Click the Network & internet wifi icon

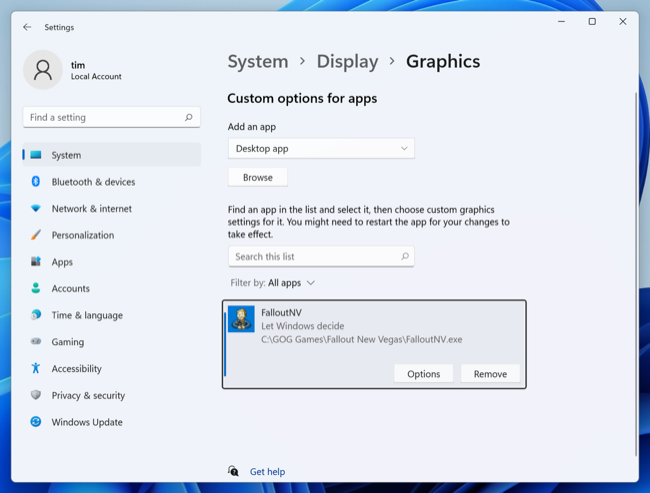[36, 209]
